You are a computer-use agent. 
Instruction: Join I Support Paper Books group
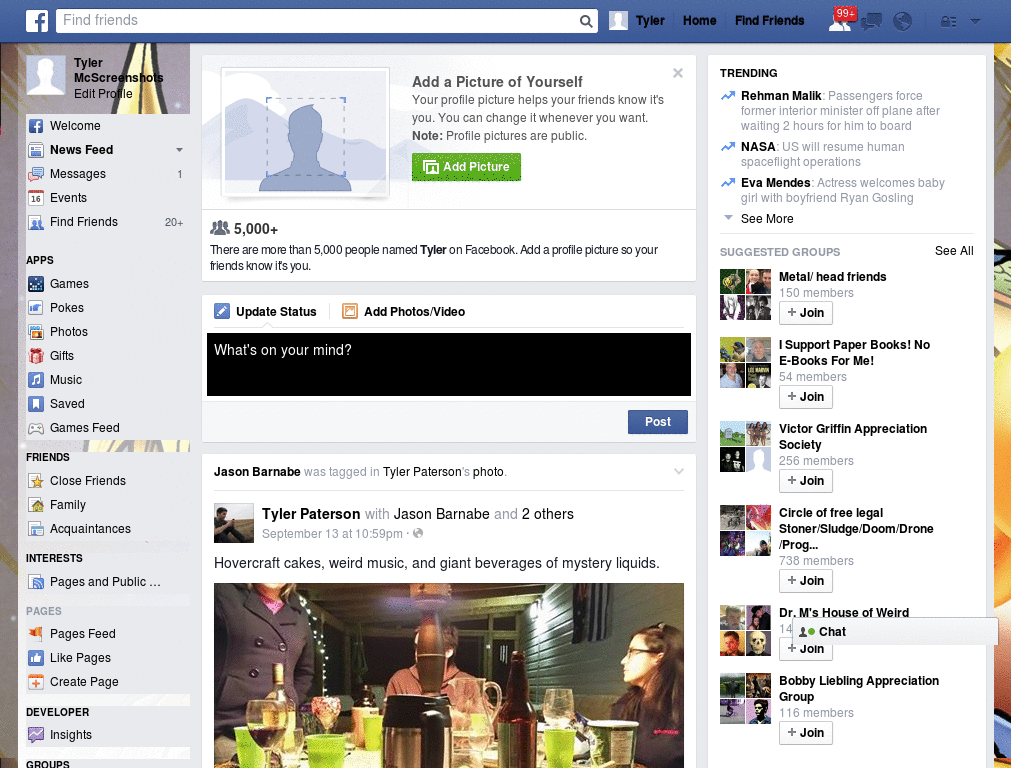(x=805, y=397)
